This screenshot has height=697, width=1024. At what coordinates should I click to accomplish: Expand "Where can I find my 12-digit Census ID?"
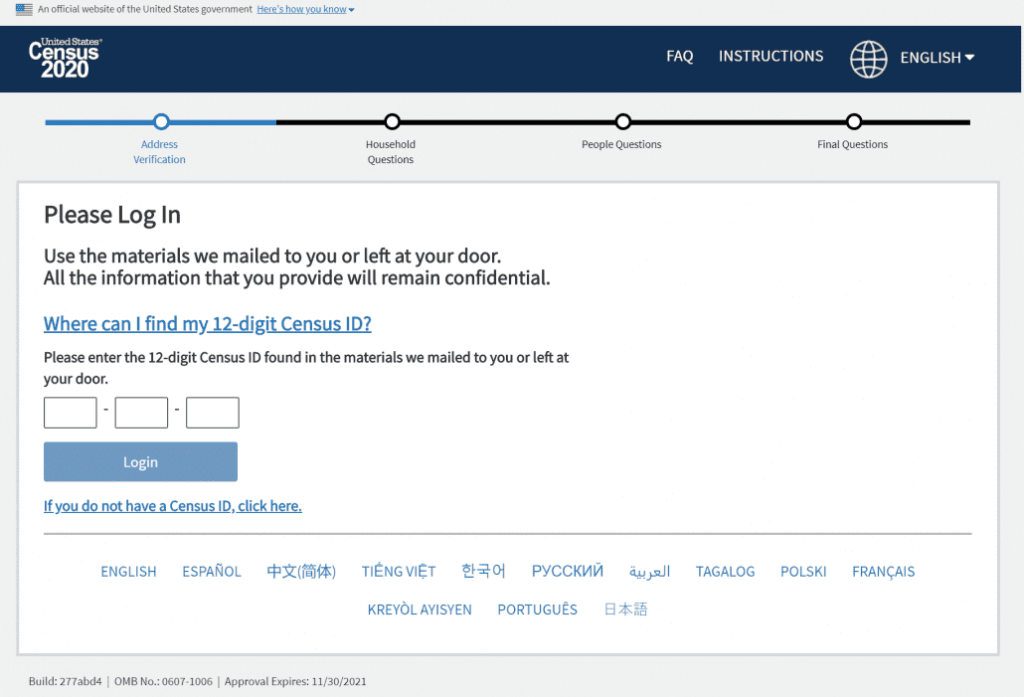[x=207, y=323]
